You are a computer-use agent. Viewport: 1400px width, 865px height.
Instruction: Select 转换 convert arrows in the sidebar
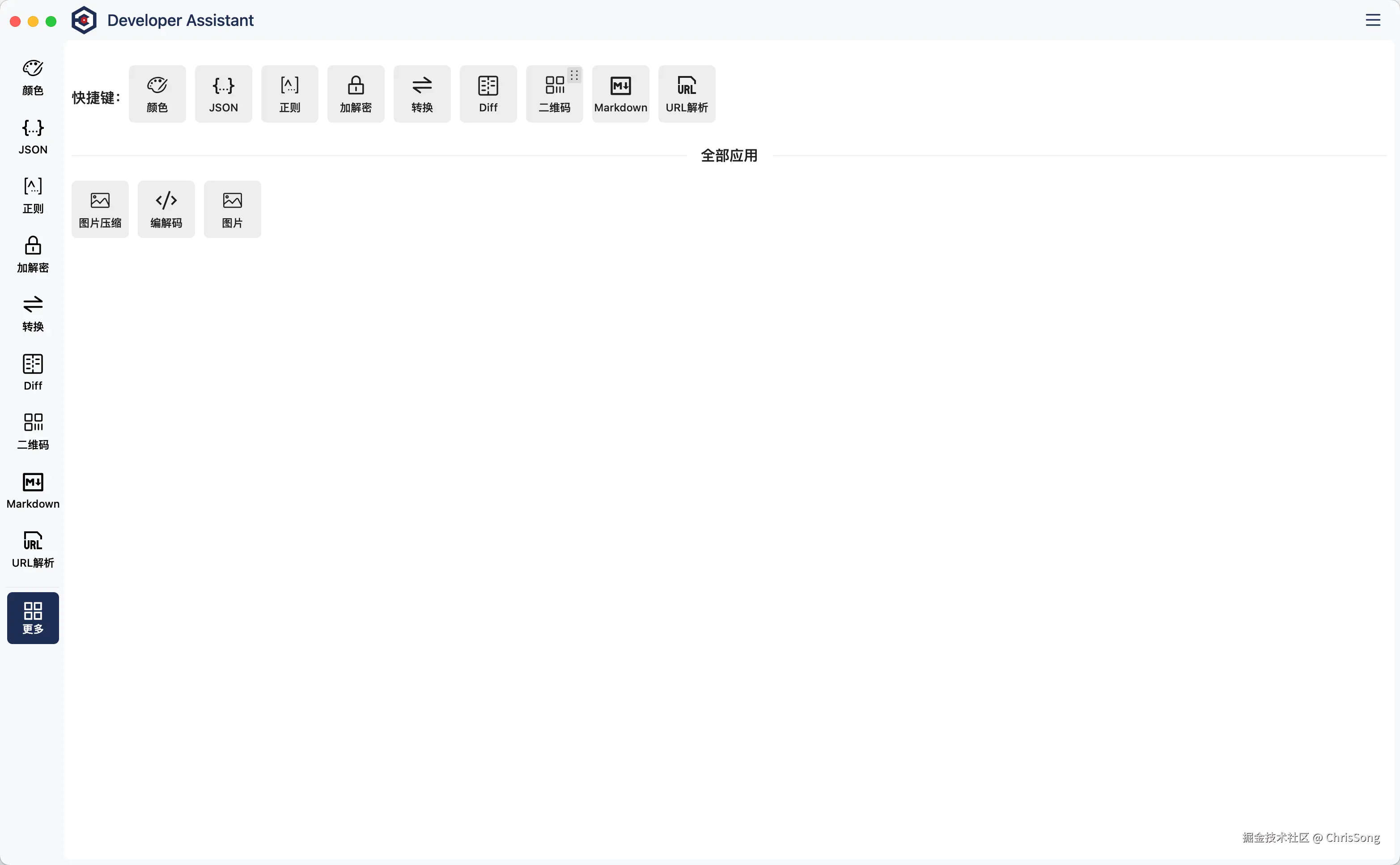click(x=33, y=313)
